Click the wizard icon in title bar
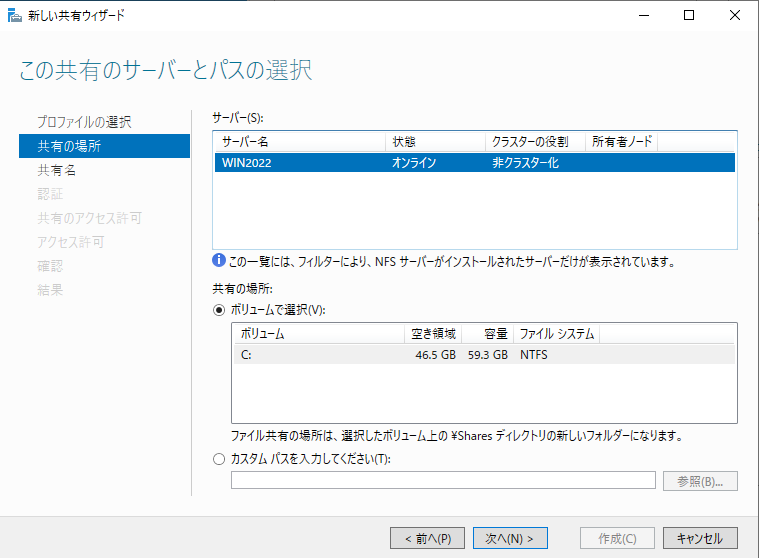The image size is (759, 558). [14, 15]
